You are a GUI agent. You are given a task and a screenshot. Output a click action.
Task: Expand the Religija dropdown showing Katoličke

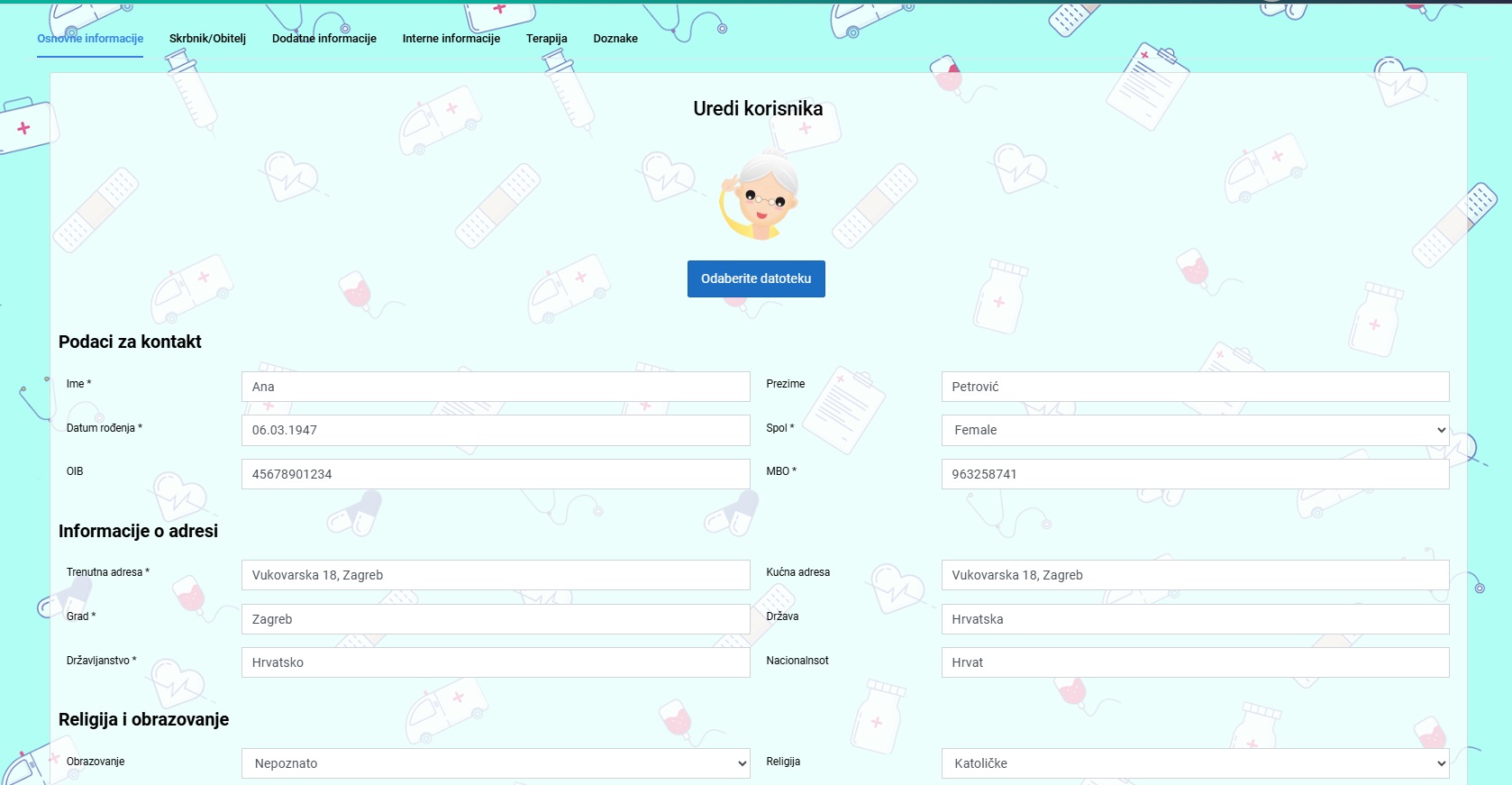(x=1195, y=763)
